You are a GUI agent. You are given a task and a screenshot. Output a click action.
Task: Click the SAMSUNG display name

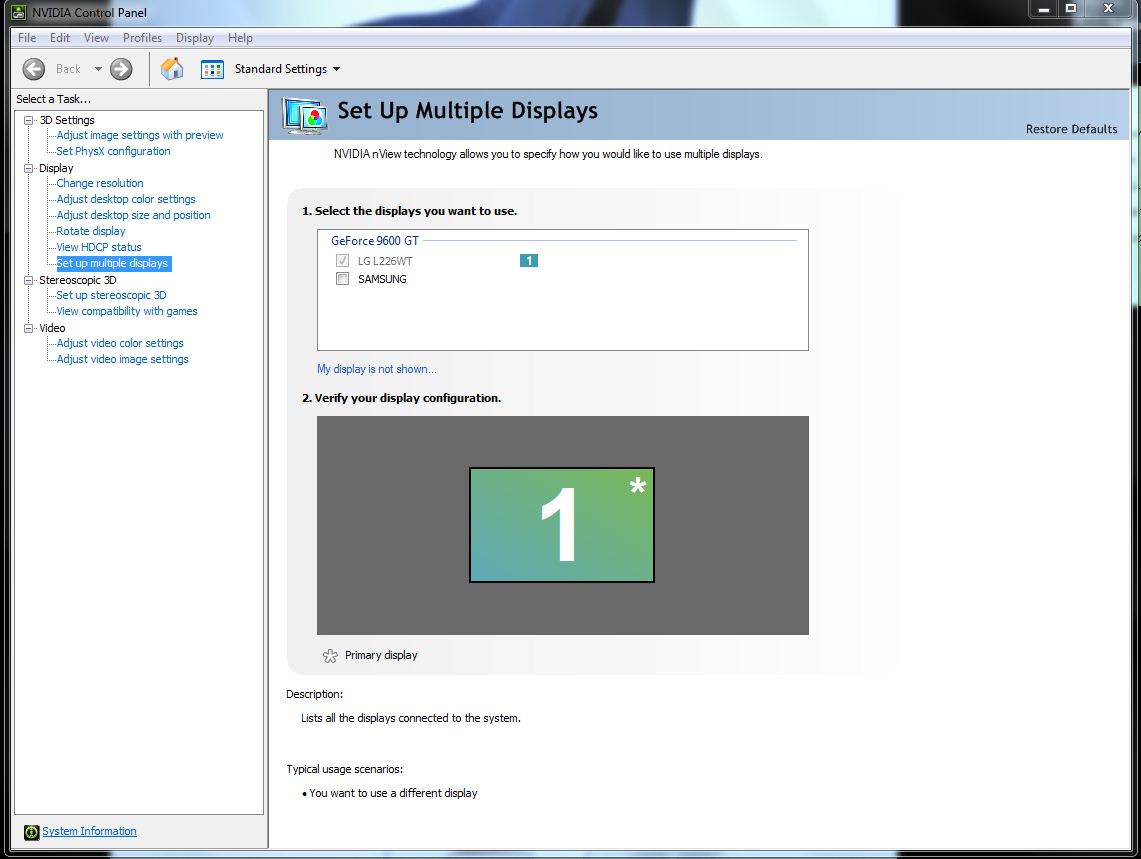[x=382, y=280]
